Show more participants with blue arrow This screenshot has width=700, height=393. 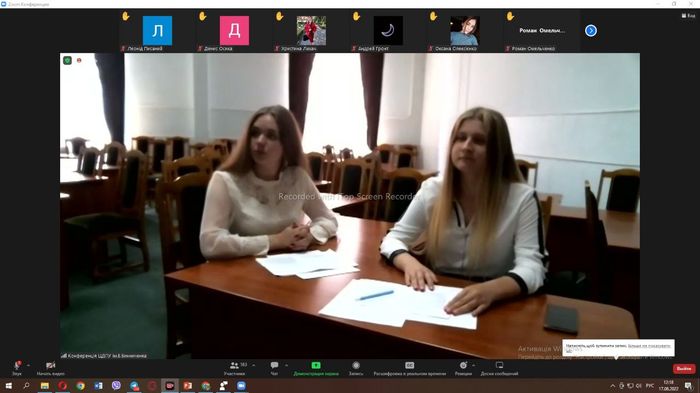591,30
